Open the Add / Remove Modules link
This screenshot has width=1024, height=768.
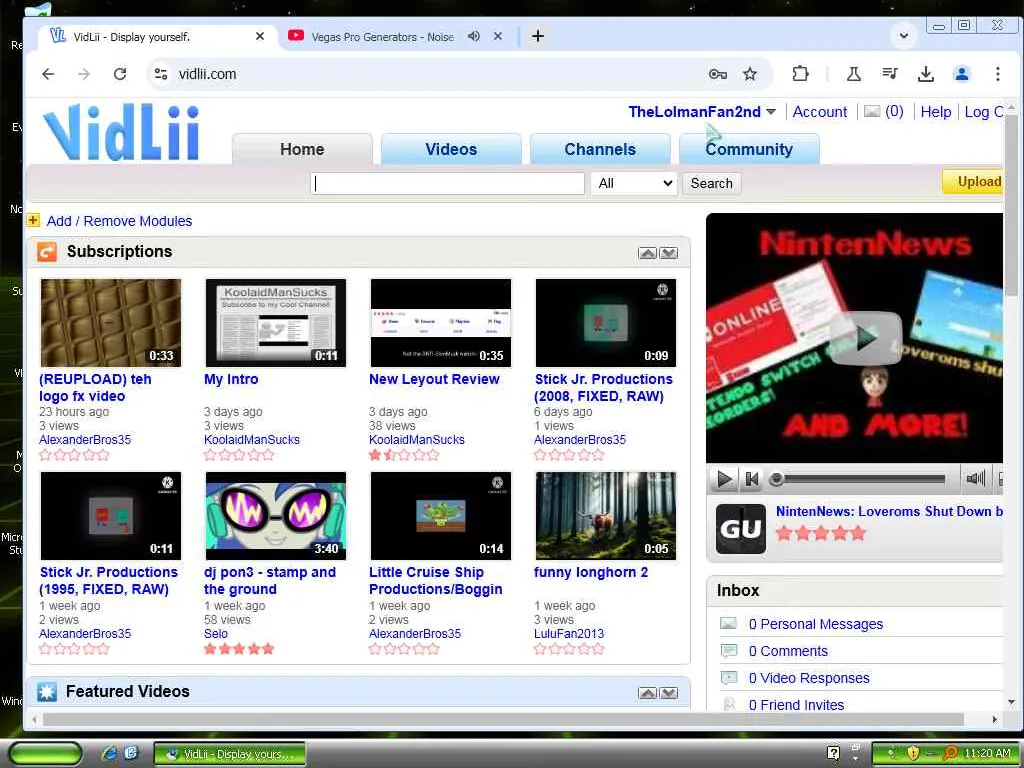(x=120, y=221)
